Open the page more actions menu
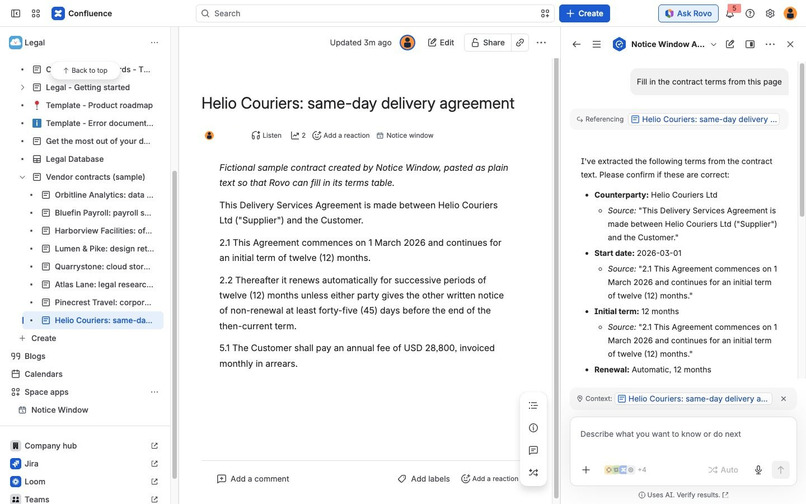The height and width of the screenshot is (504, 806). point(541,43)
